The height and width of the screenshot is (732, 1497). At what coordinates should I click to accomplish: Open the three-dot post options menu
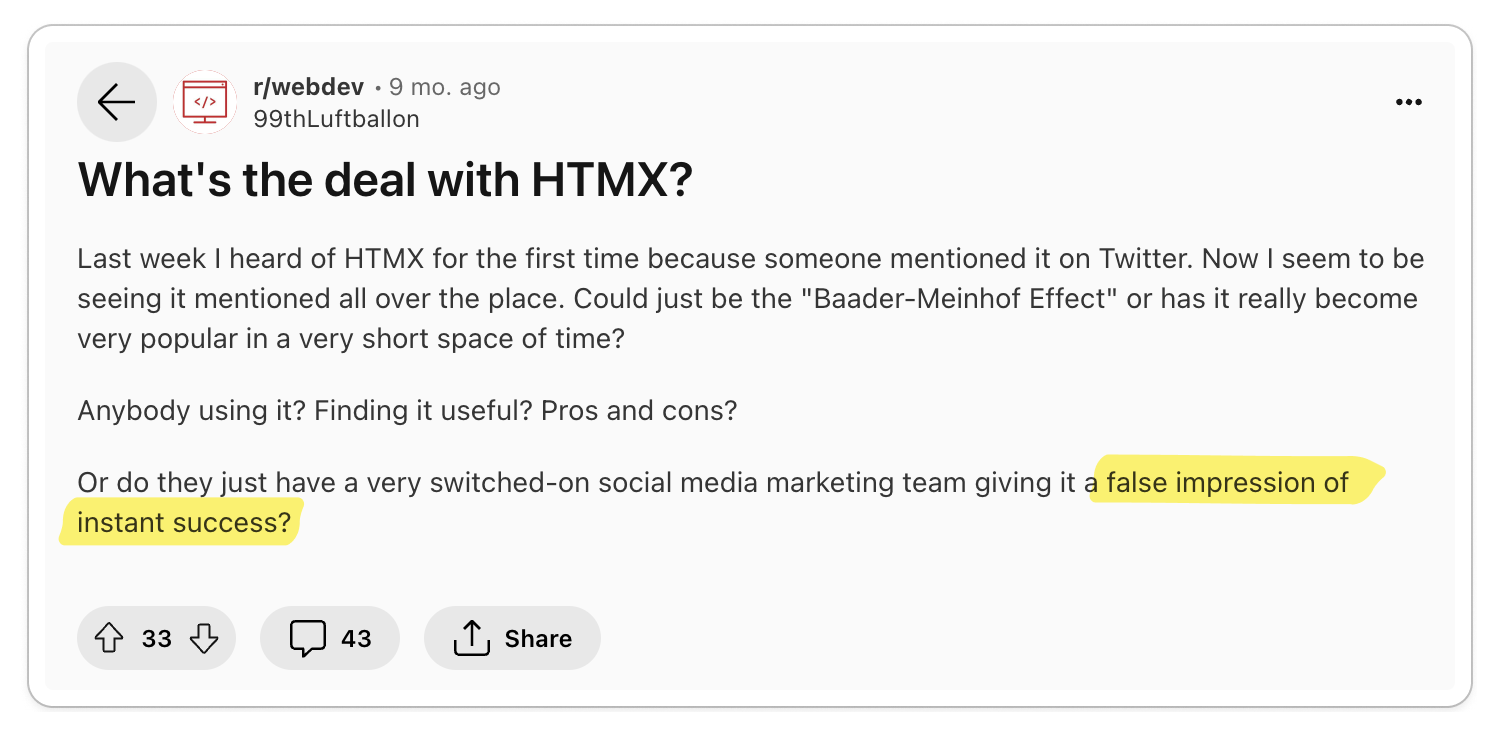tap(1408, 102)
